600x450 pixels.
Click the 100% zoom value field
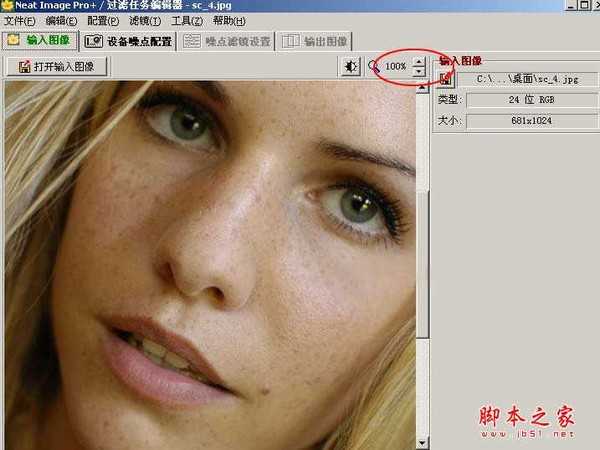coord(396,67)
